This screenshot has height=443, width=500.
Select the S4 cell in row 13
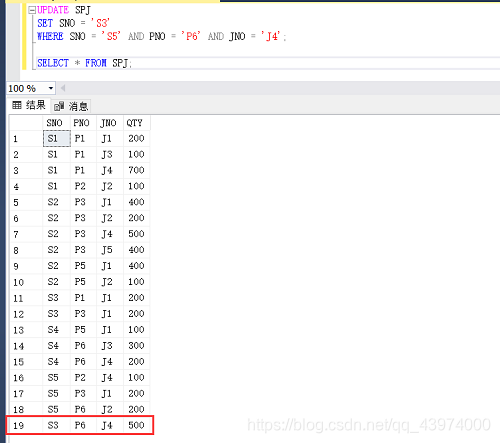56,330
